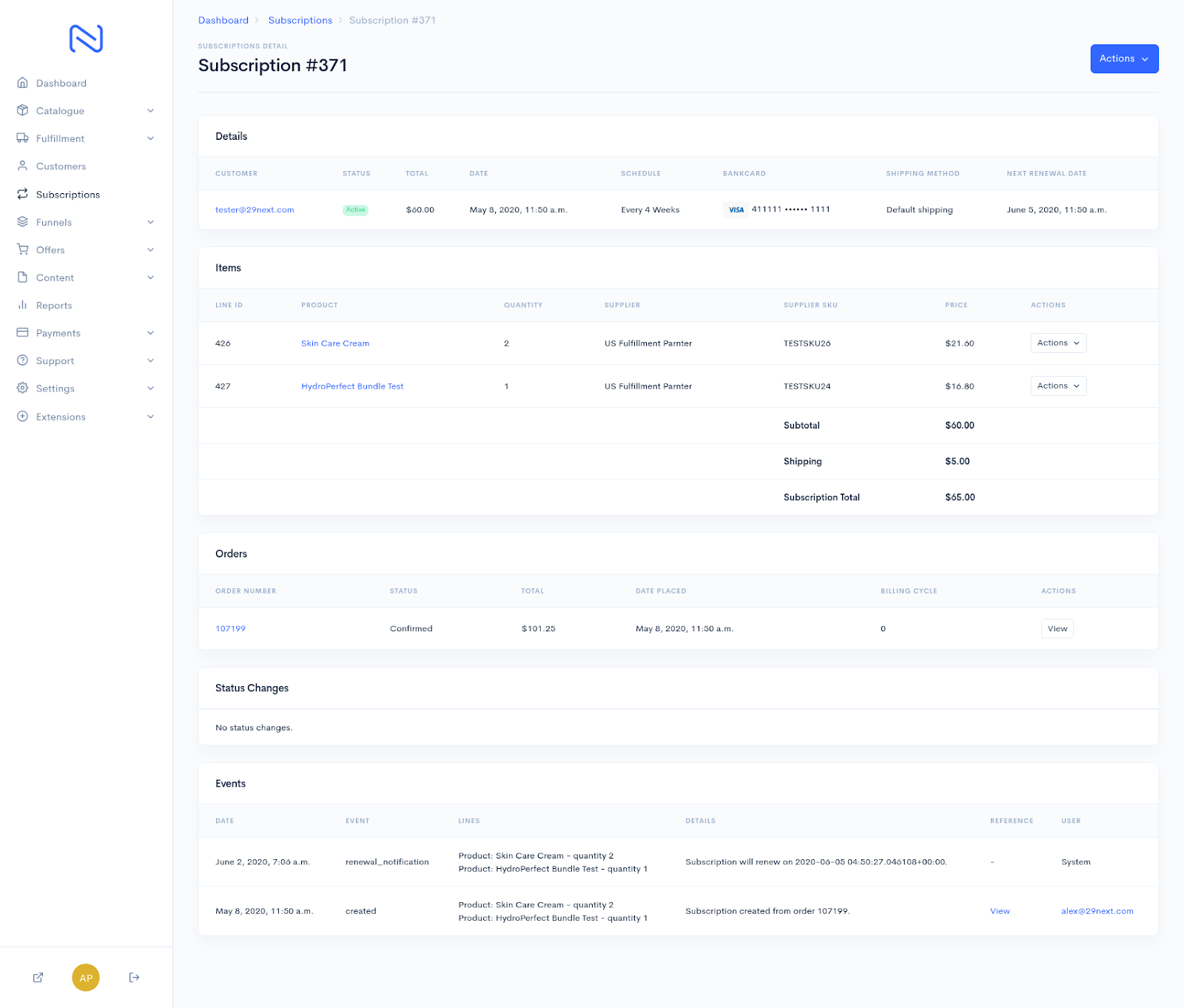Viewport: 1184px width, 1008px height.
Task: Click supplier SKU TESTSKU26
Action: (807, 343)
